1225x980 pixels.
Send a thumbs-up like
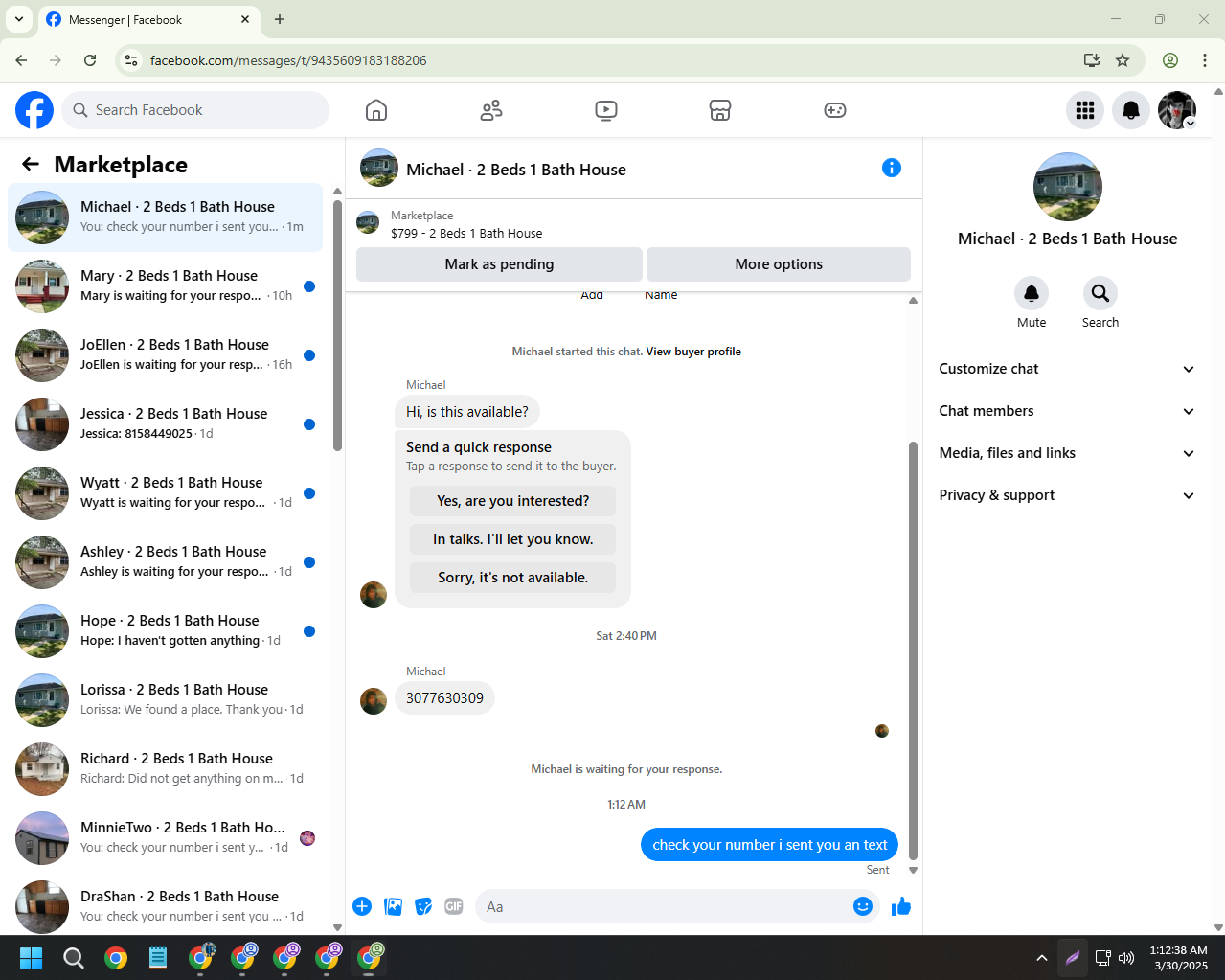coord(901,906)
